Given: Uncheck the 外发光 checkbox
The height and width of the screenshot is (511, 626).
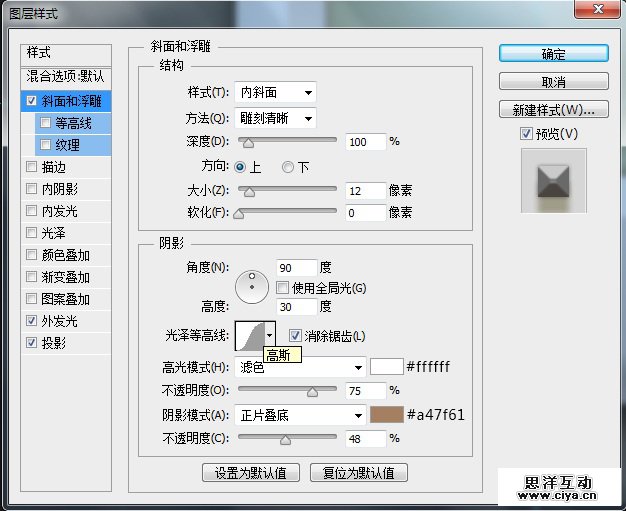Looking at the screenshot, I should point(31,320).
